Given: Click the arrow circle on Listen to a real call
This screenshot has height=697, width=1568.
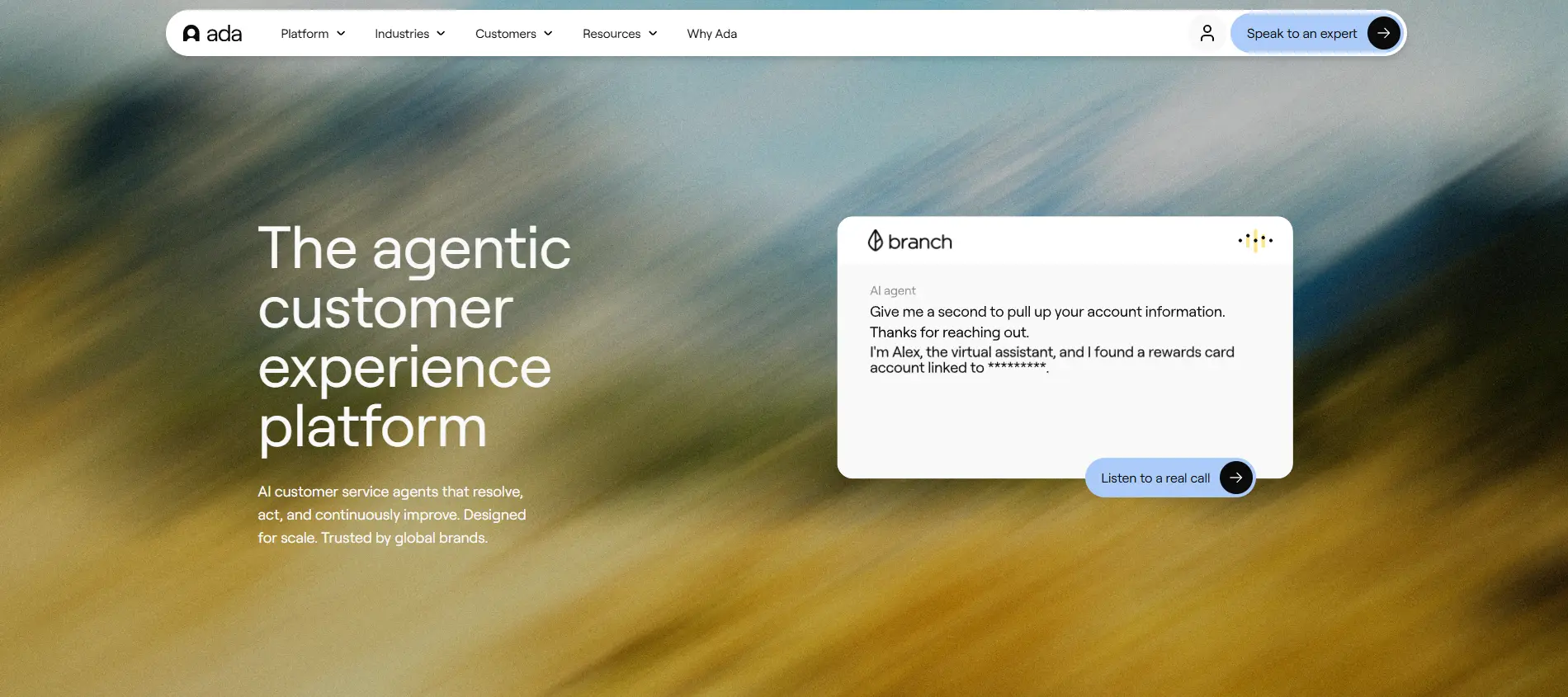Looking at the screenshot, I should 1235,478.
